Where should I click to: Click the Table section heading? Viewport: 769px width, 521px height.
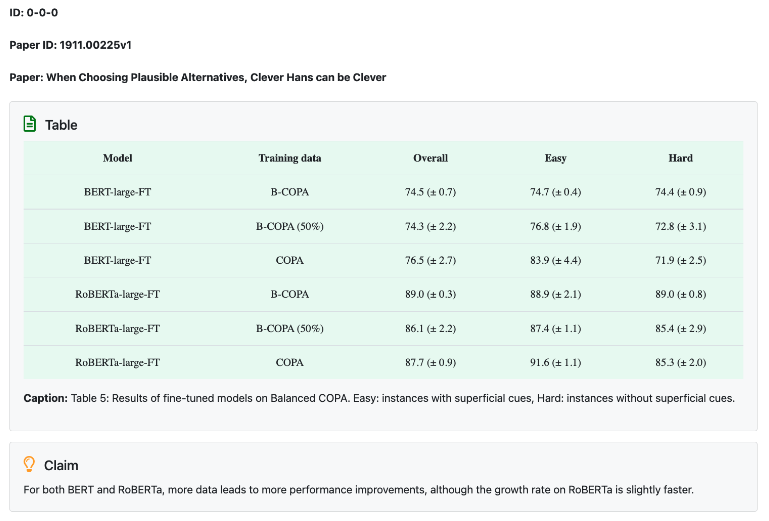(61, 125)
